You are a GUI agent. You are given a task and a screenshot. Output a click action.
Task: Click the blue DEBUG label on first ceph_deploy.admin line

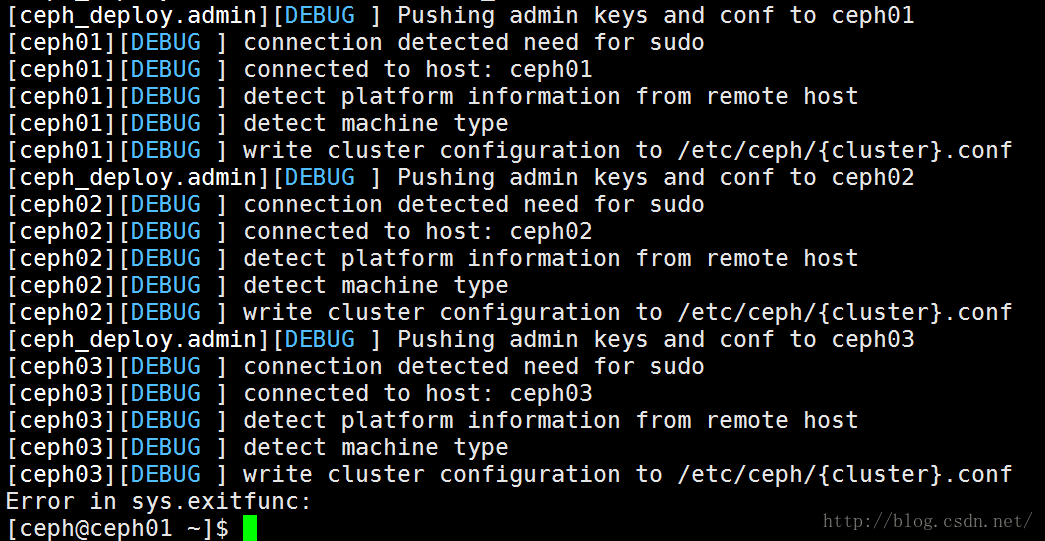pyautogui.click(x=319, y=16)
